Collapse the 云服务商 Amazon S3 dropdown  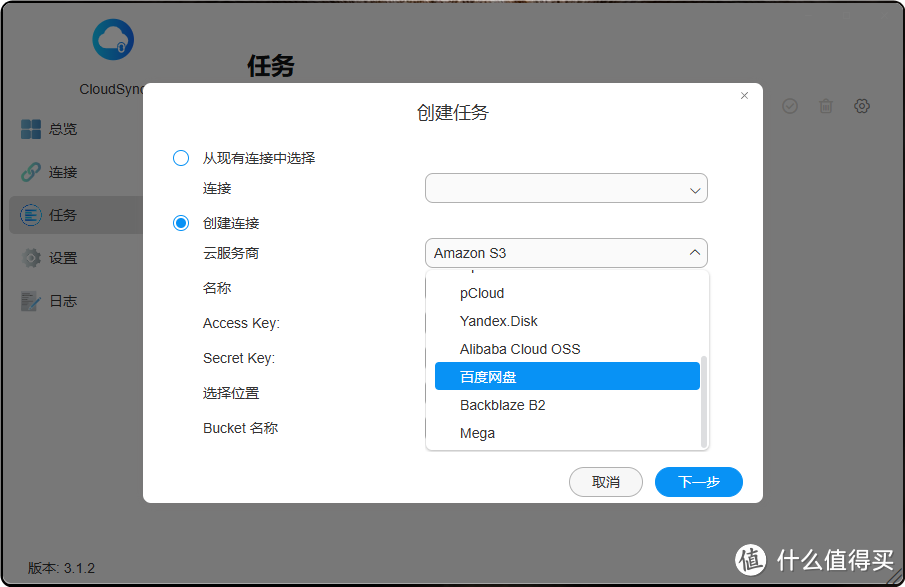pyautogui.click(x=566, y=253)
